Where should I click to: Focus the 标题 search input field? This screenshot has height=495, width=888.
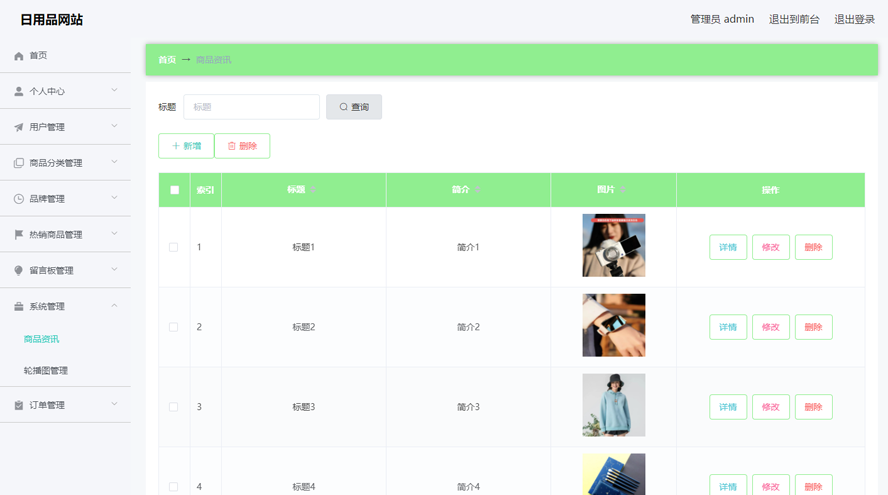(251, 107)
